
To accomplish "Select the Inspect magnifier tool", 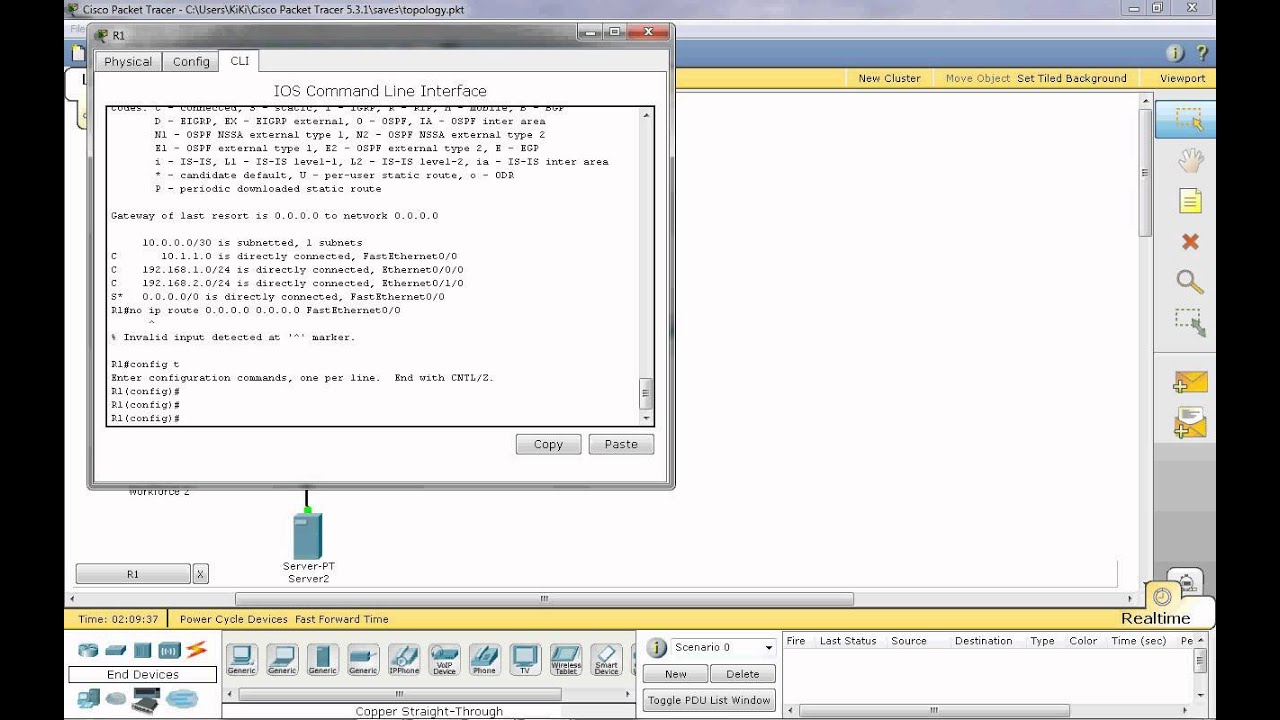I will [x=1189, y=282].
